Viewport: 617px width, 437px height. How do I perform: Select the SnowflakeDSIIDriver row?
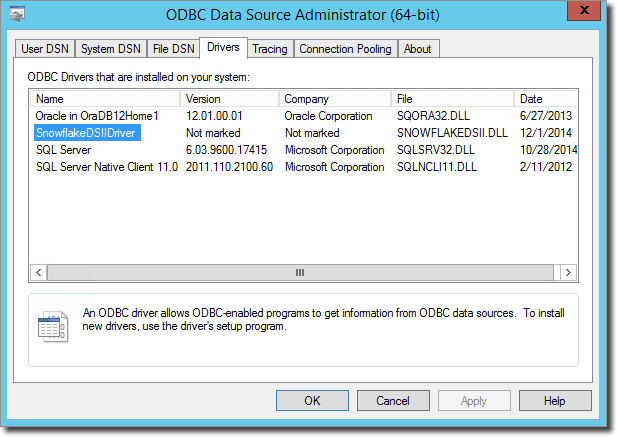coord(87,133)
